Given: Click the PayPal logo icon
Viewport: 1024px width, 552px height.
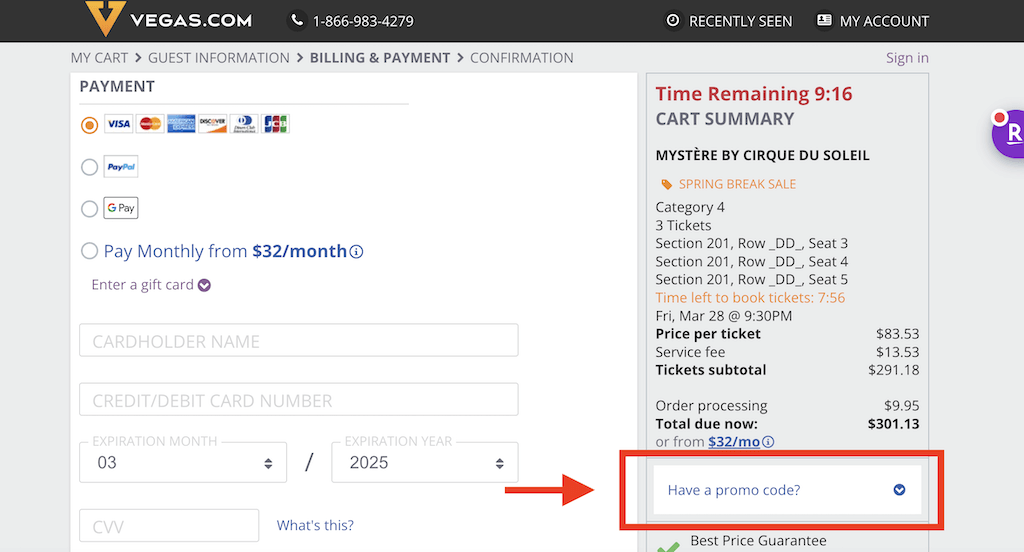Looking at the screenshot, I should (x=121, y=167).
